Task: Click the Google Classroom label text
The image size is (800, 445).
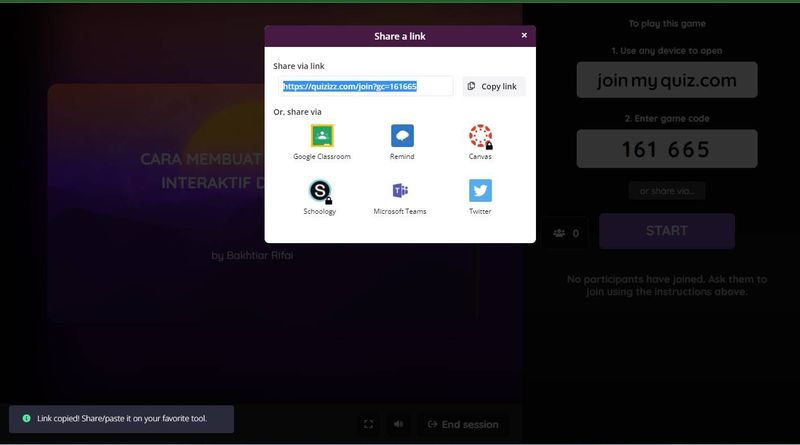Action: 321,157
